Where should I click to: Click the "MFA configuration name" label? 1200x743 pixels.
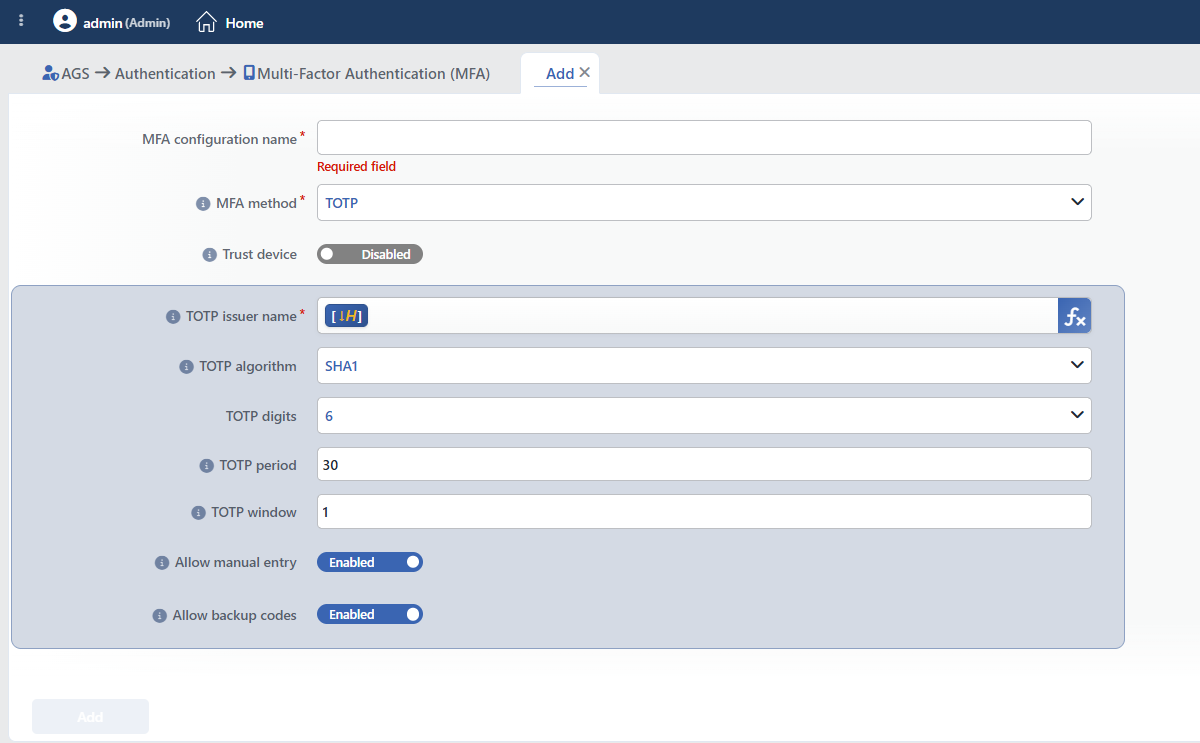tap(220, 140)
